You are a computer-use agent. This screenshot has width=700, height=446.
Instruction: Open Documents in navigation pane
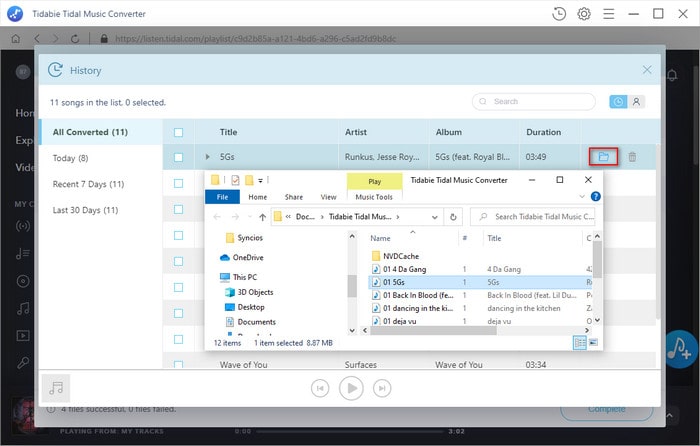[x=250, y=322]
